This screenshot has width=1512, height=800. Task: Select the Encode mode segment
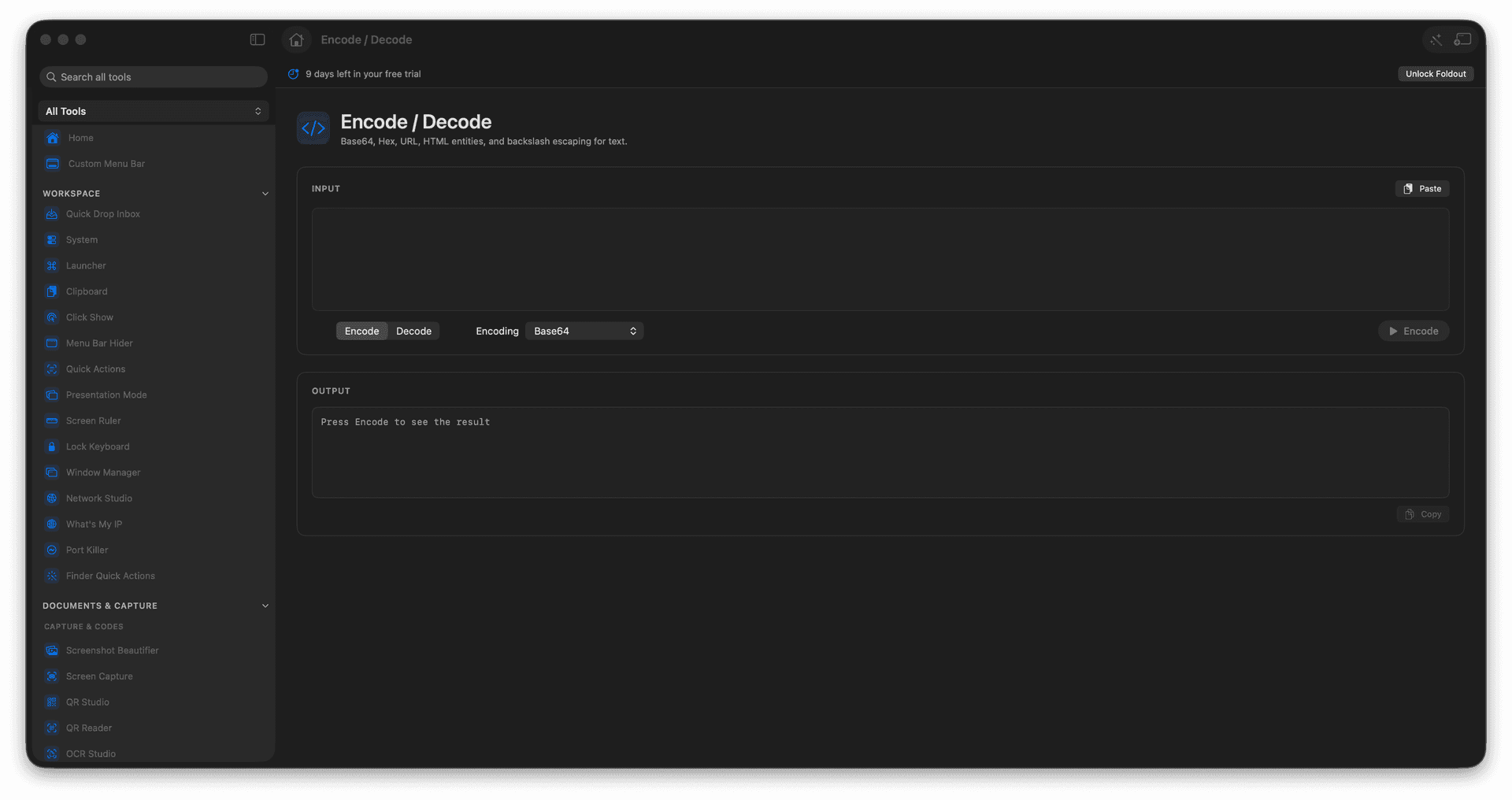click(x=361, y=331)
